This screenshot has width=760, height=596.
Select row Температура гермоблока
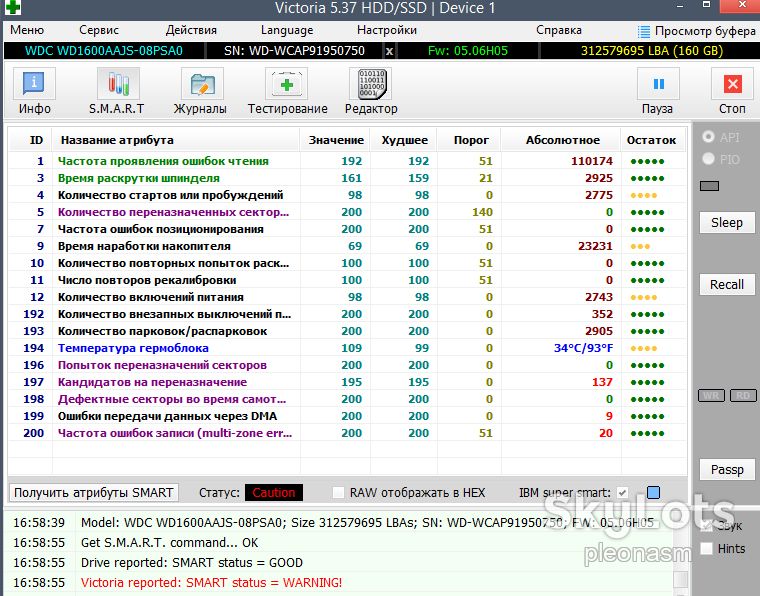(347, 348)
